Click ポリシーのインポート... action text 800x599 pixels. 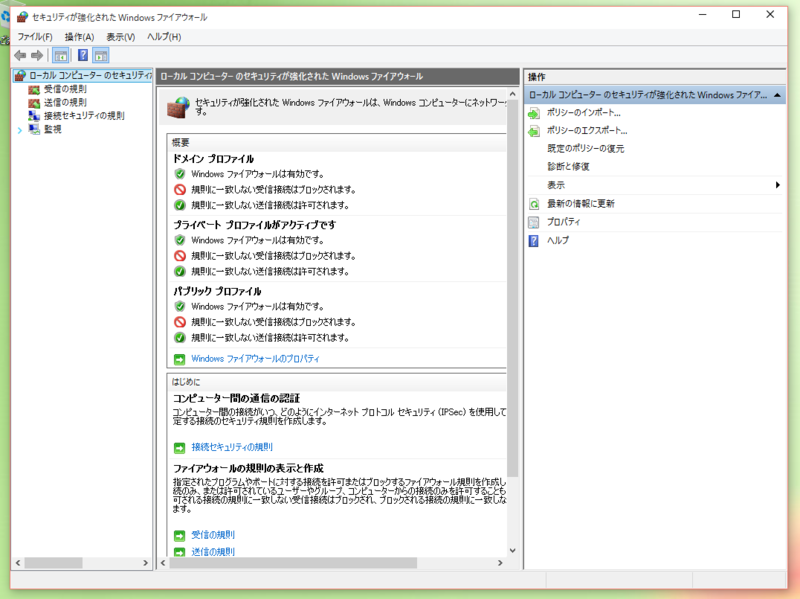[x=584, y=113]
